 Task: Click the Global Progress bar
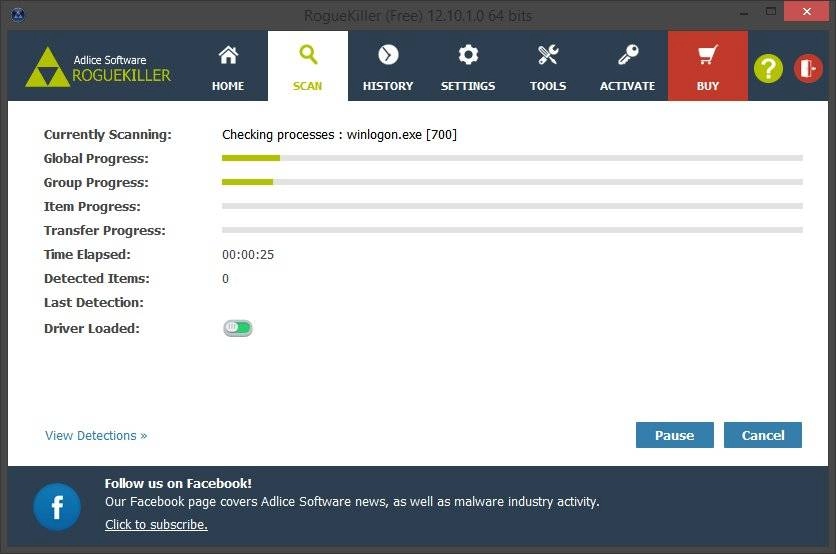[512, 158]
